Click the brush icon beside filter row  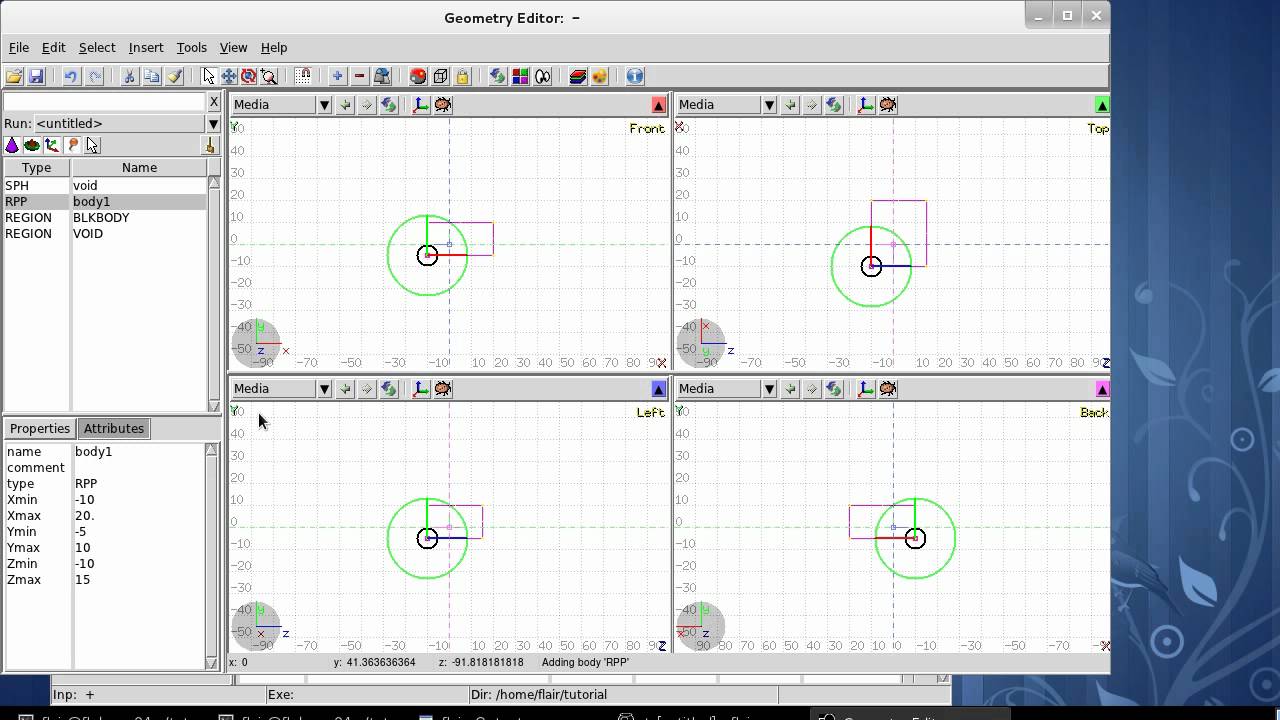click(x=210, y=146)
